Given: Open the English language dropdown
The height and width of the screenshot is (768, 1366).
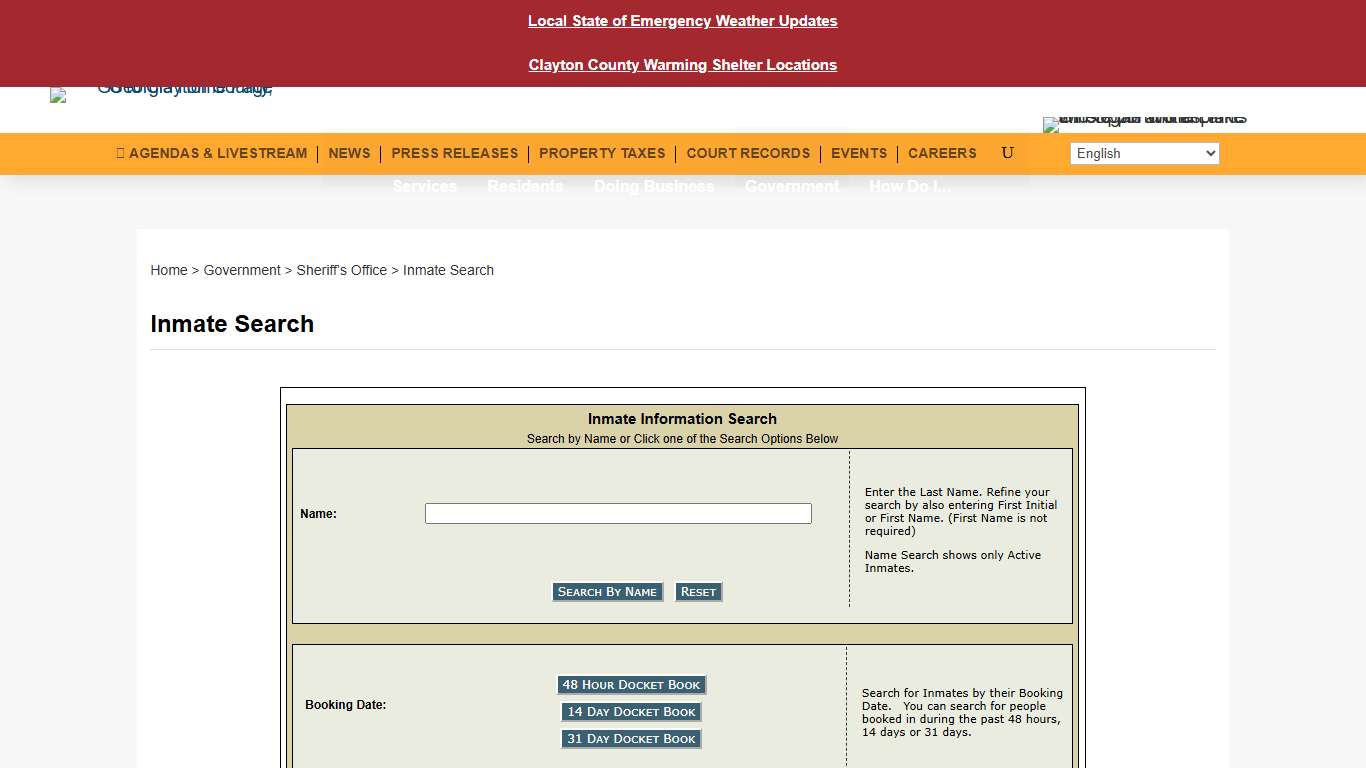Looking at the screenshot, I should [1144, 153].
